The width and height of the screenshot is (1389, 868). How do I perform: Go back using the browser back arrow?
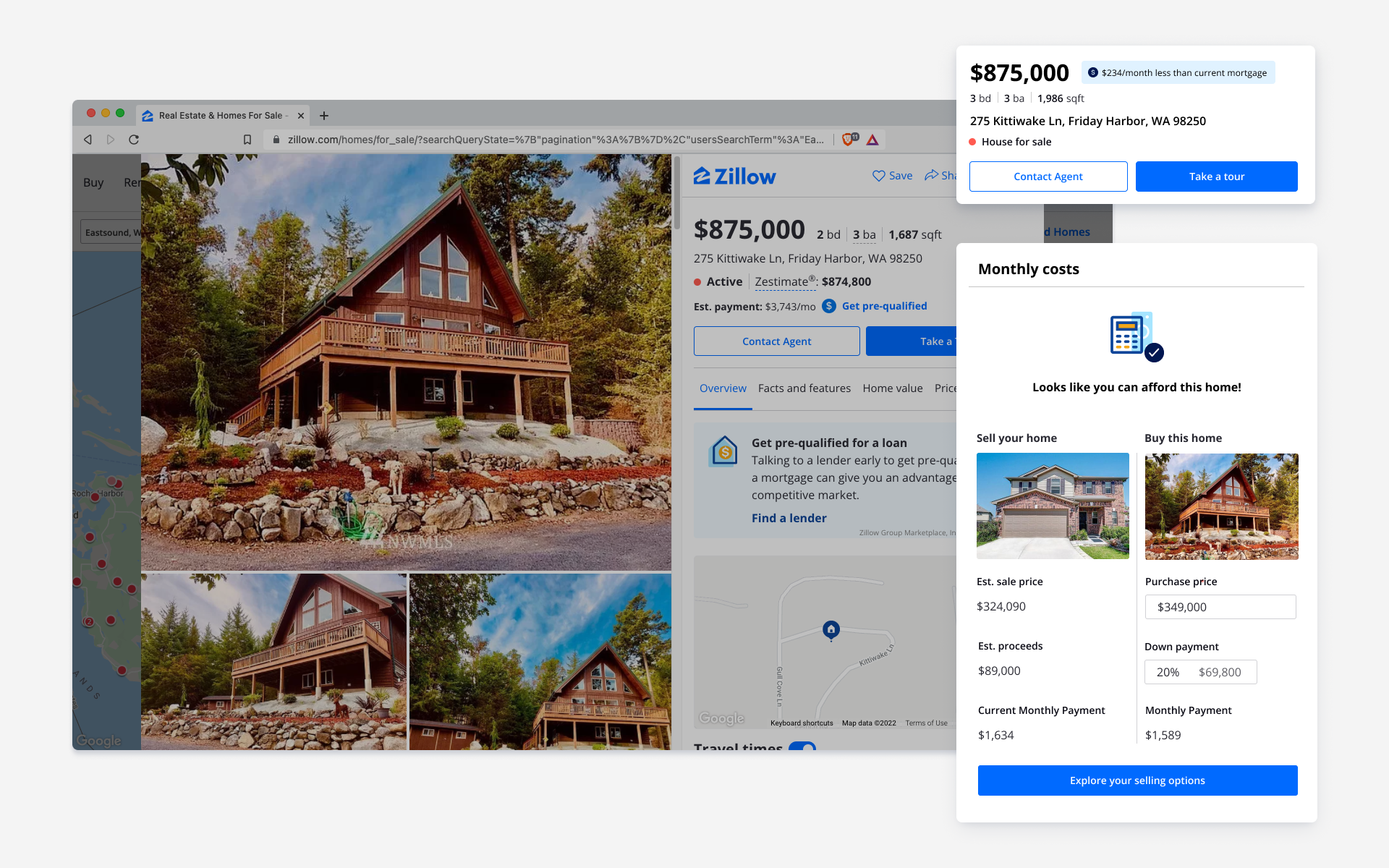pyautogui.click(x=88, y=140)
